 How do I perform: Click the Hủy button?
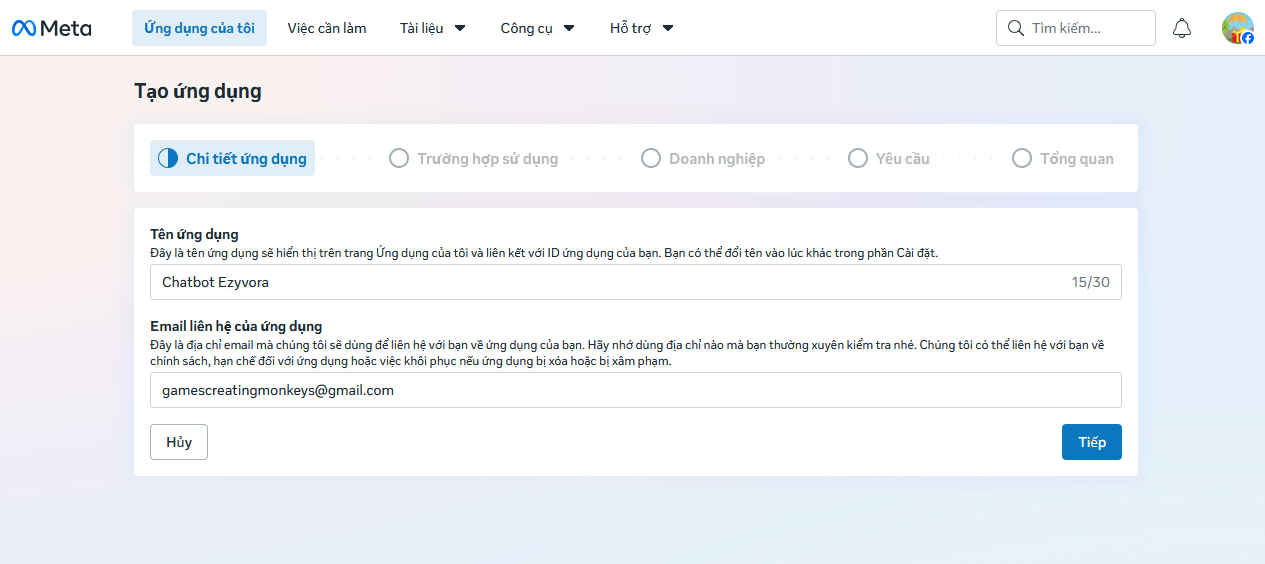[179, 442]
